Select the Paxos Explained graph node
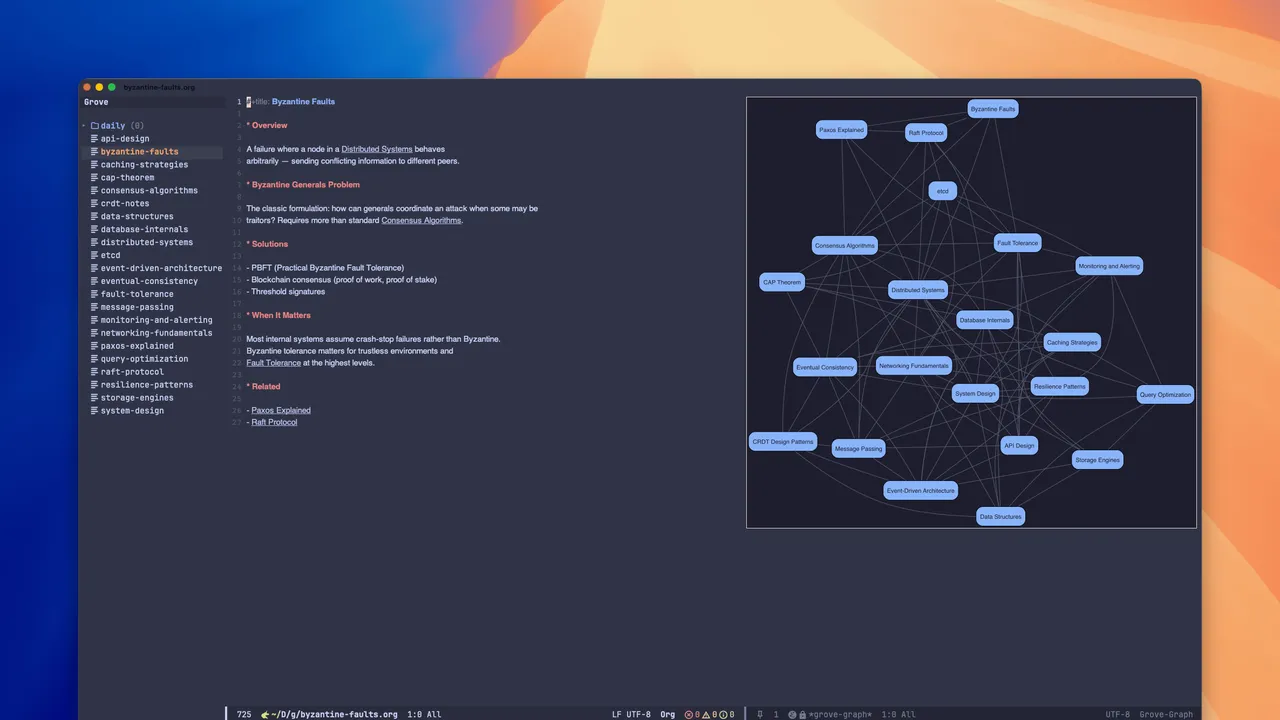1280x720 pixels. tap(841, 129)
